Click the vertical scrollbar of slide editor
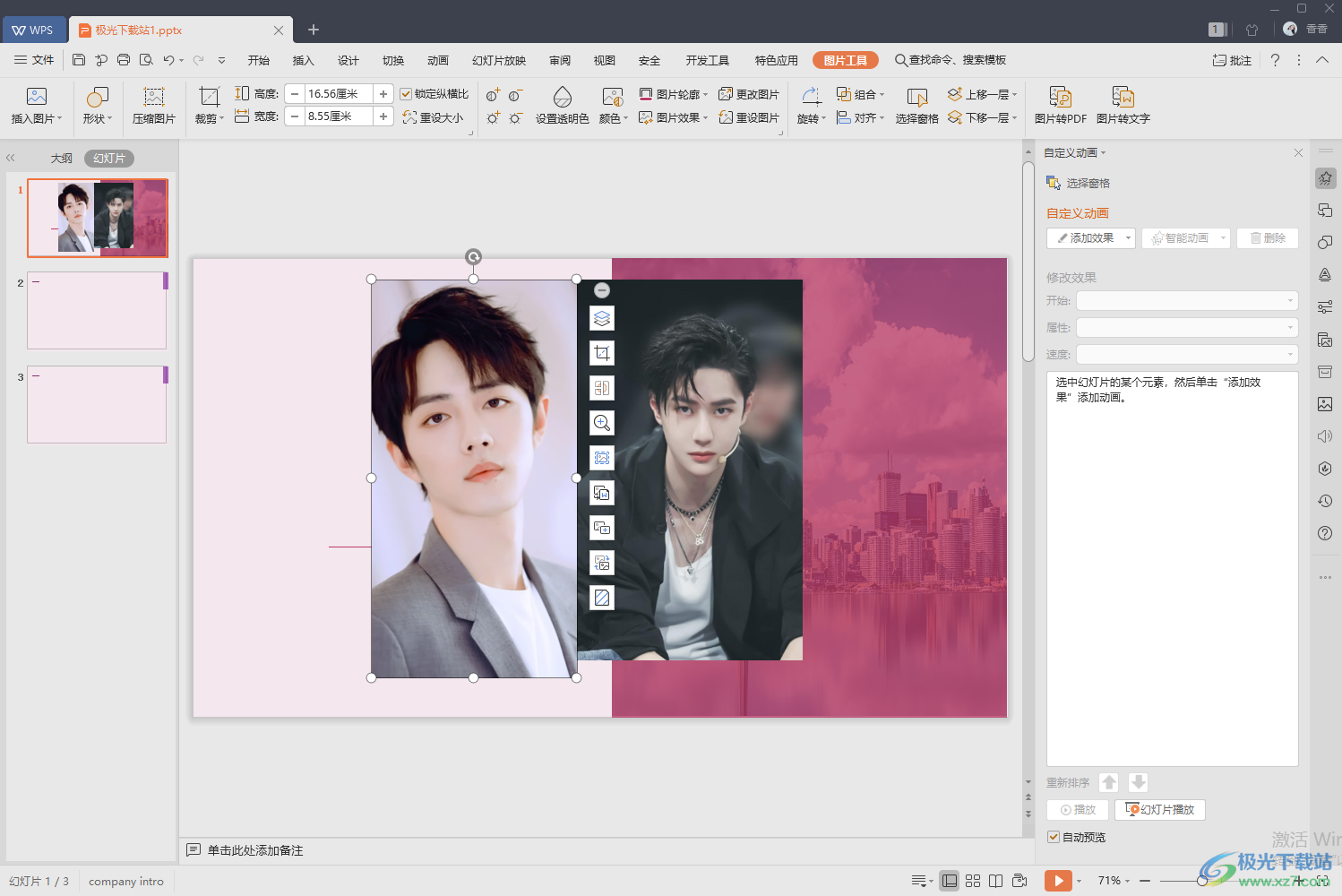The width and height of the screenshot is (1342, 896). (1028, 261)
